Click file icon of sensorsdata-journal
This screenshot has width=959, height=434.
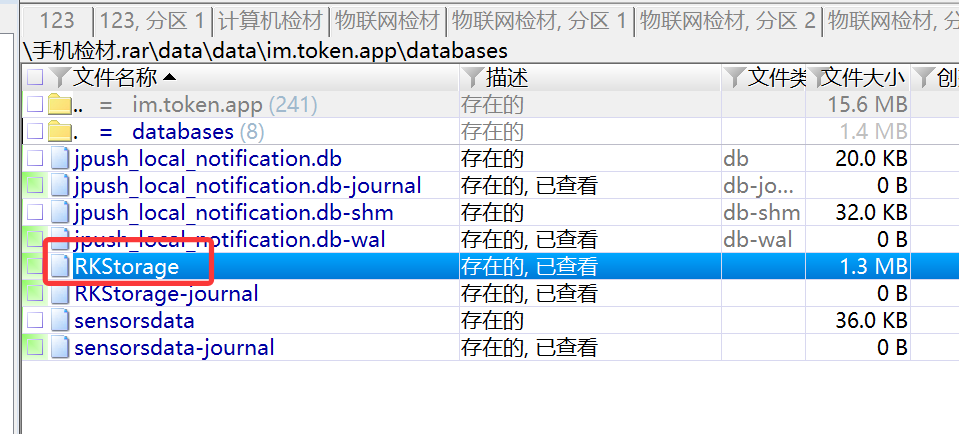tap(60, 347)
